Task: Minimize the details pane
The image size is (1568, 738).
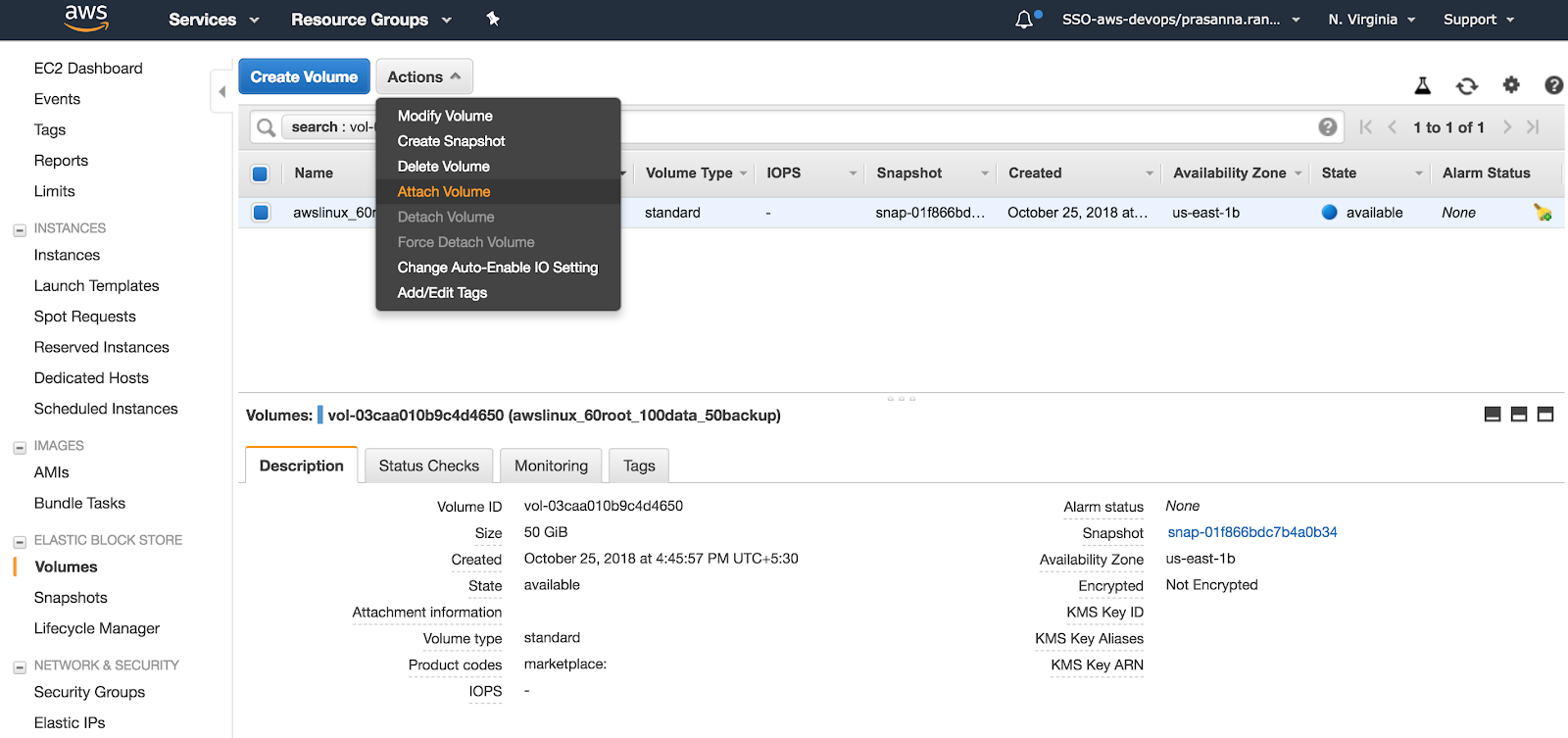Action: [x=1493, y=415]
